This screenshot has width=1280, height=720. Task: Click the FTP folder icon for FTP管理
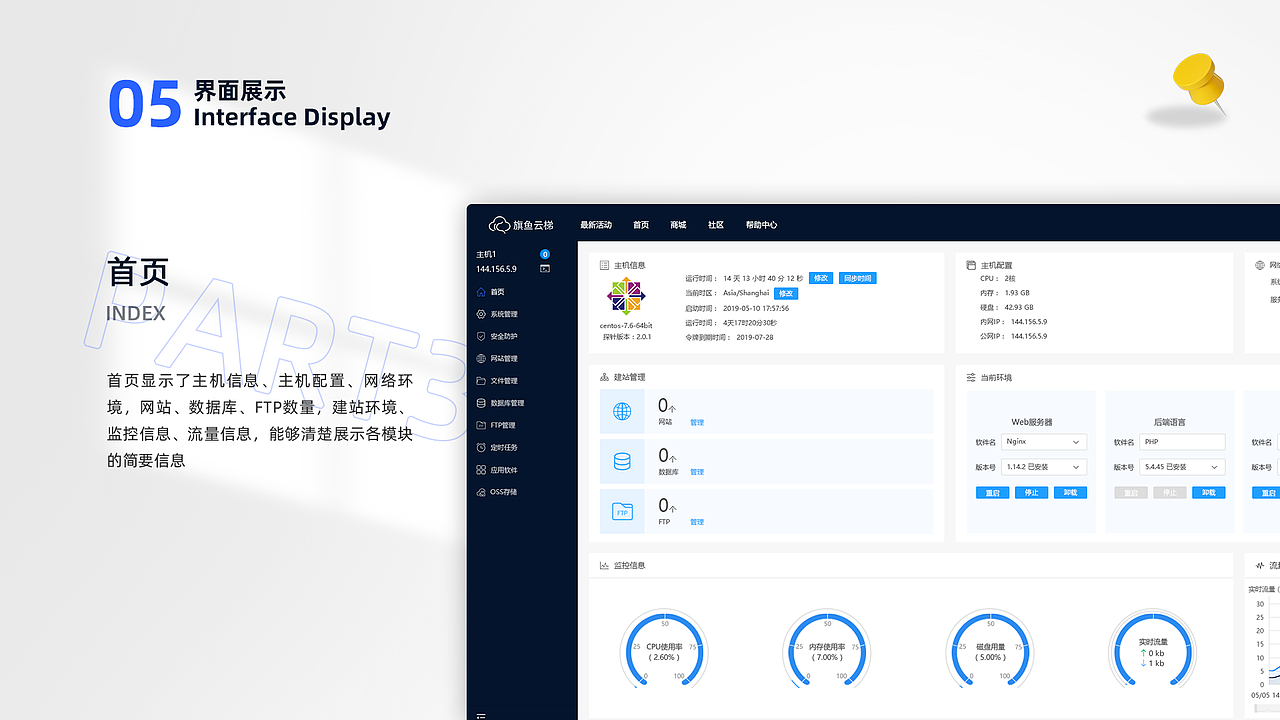click(x=481, y=425)
